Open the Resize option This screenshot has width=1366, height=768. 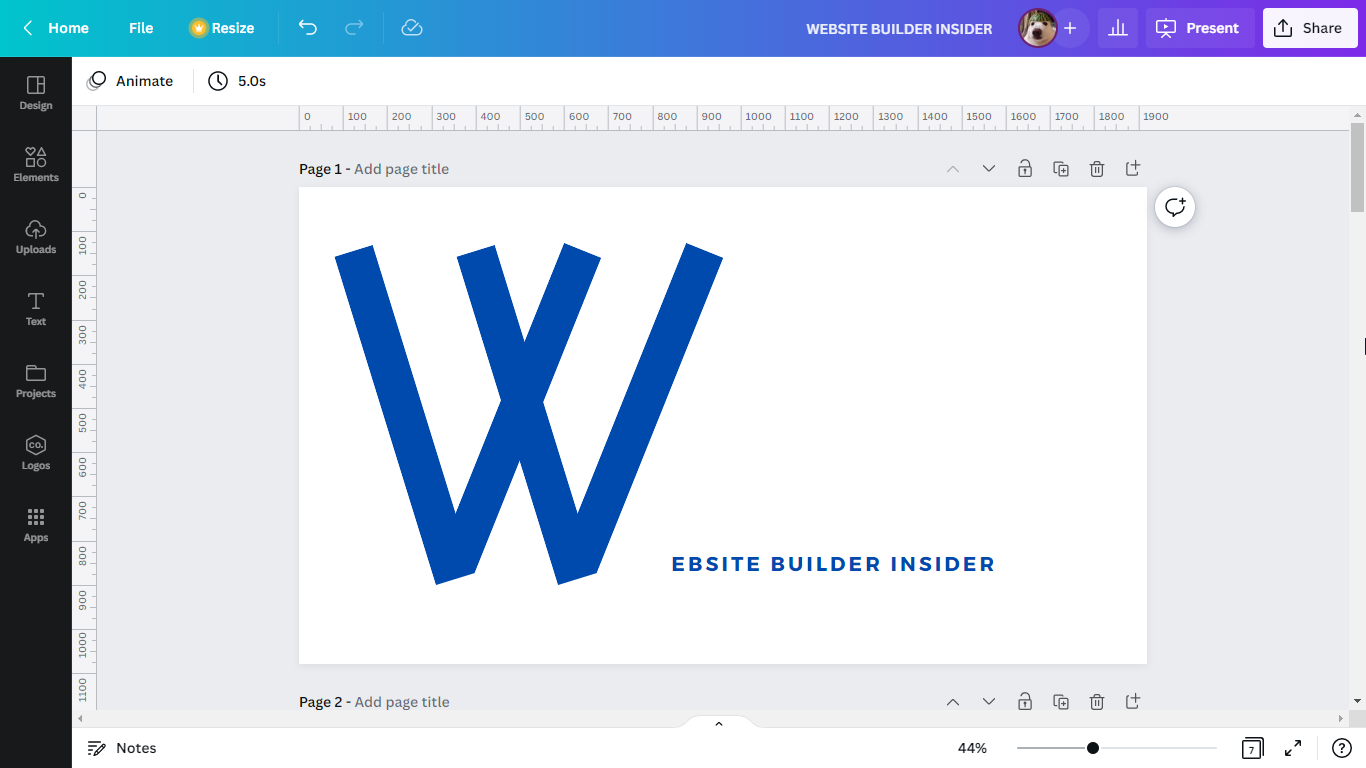click(222, 28)
